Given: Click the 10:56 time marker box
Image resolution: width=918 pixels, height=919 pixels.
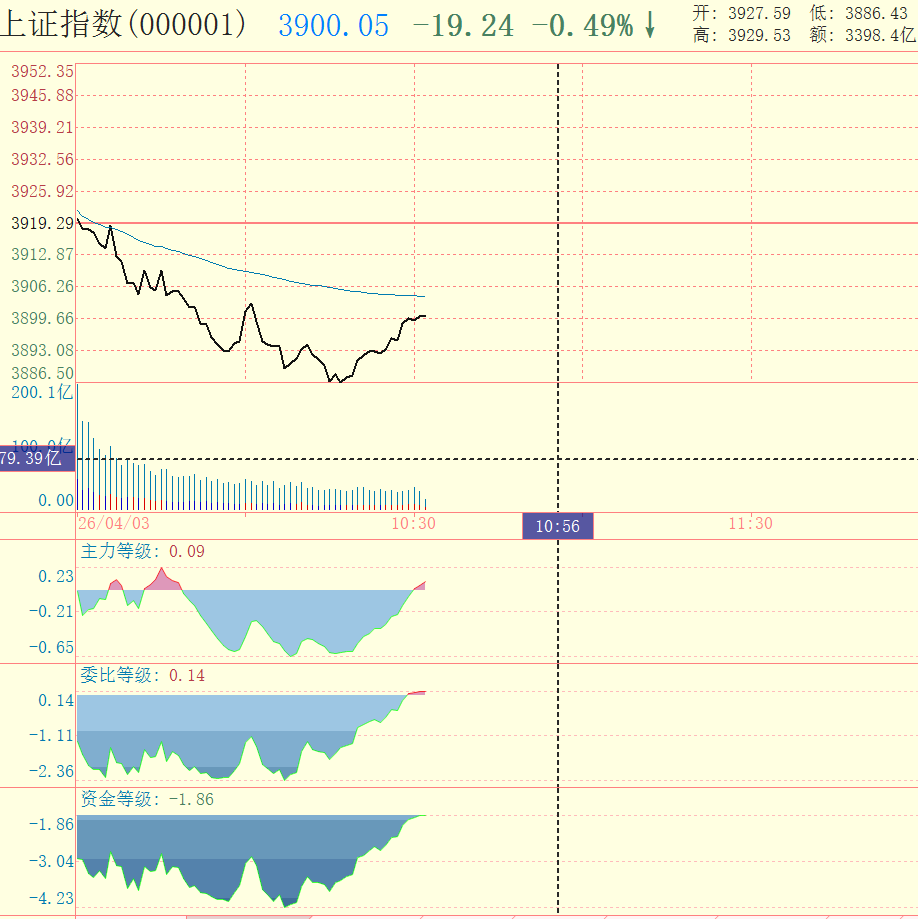Looking at the screenshot, I should [556, 524].
